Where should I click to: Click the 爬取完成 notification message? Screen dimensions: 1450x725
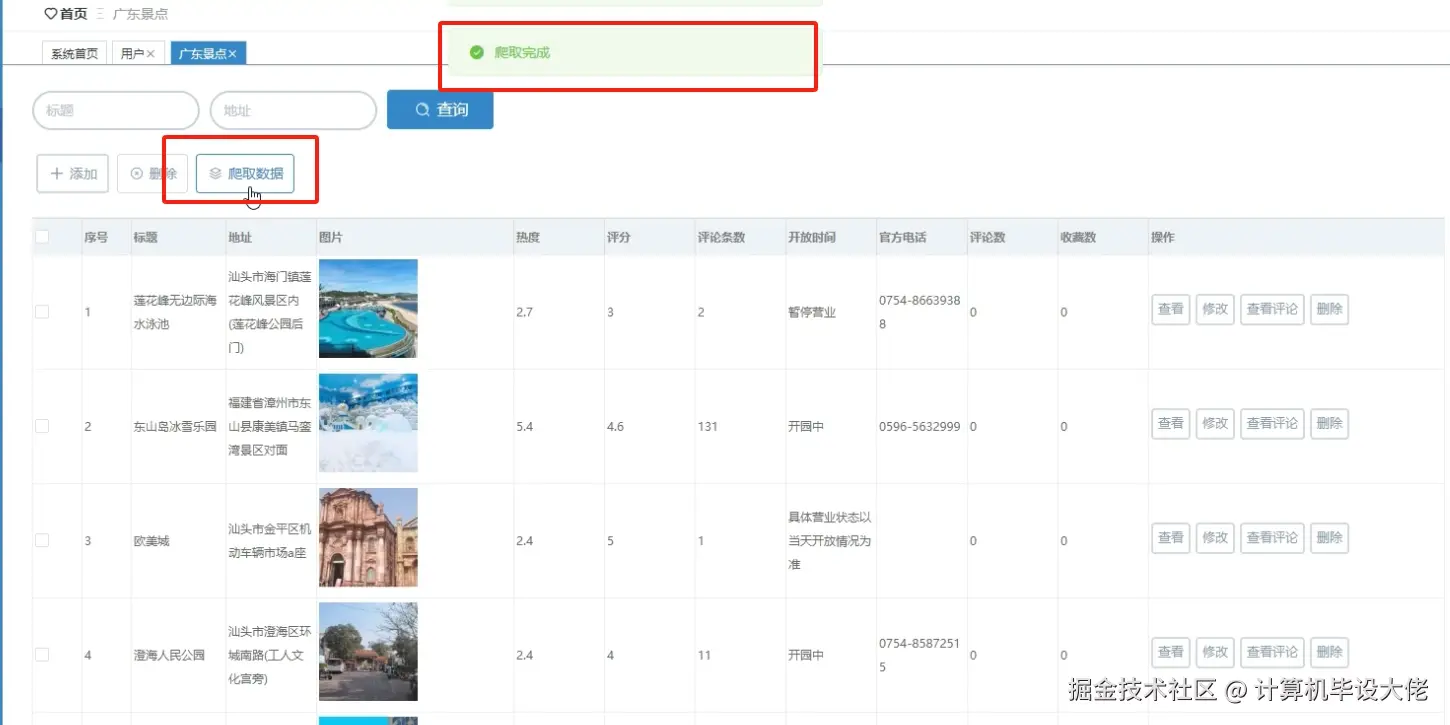[x=522, y=52]
